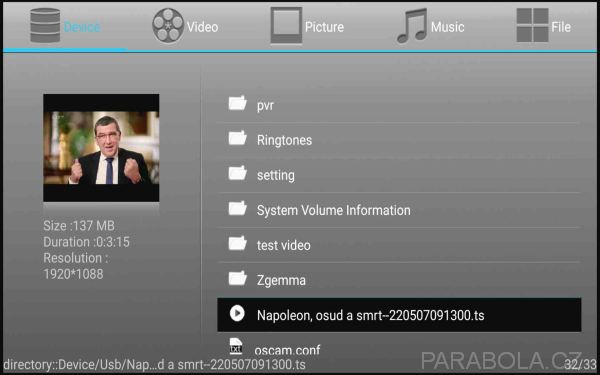
Task: Click the video preview thumbnail
Action: [101, 148]
